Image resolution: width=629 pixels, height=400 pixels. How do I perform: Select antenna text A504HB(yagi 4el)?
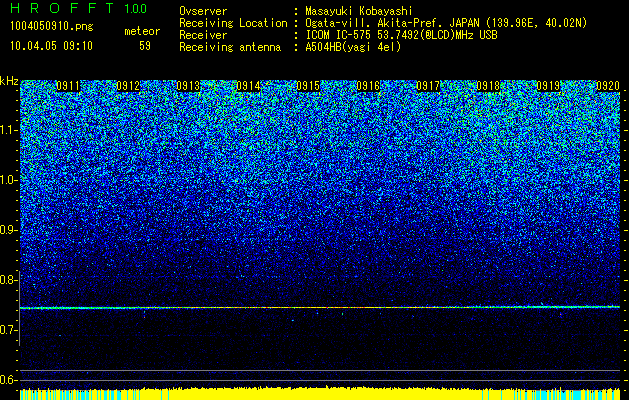[353, 47]
